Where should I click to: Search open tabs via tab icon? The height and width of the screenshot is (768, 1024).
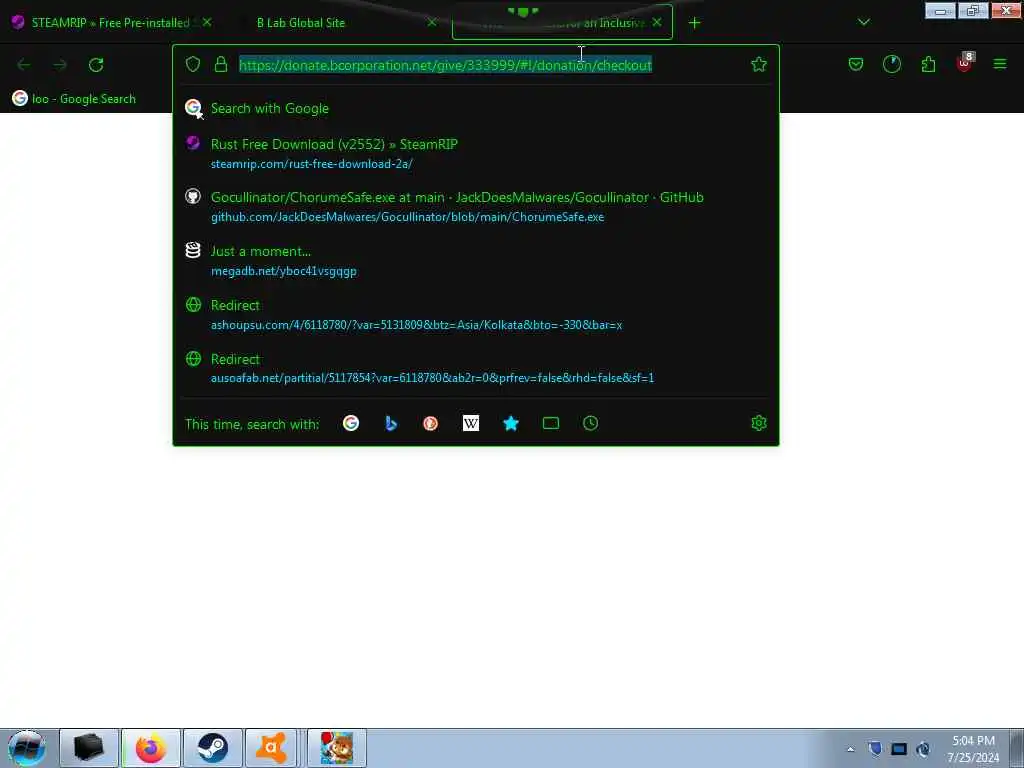[x=551, y=423]
